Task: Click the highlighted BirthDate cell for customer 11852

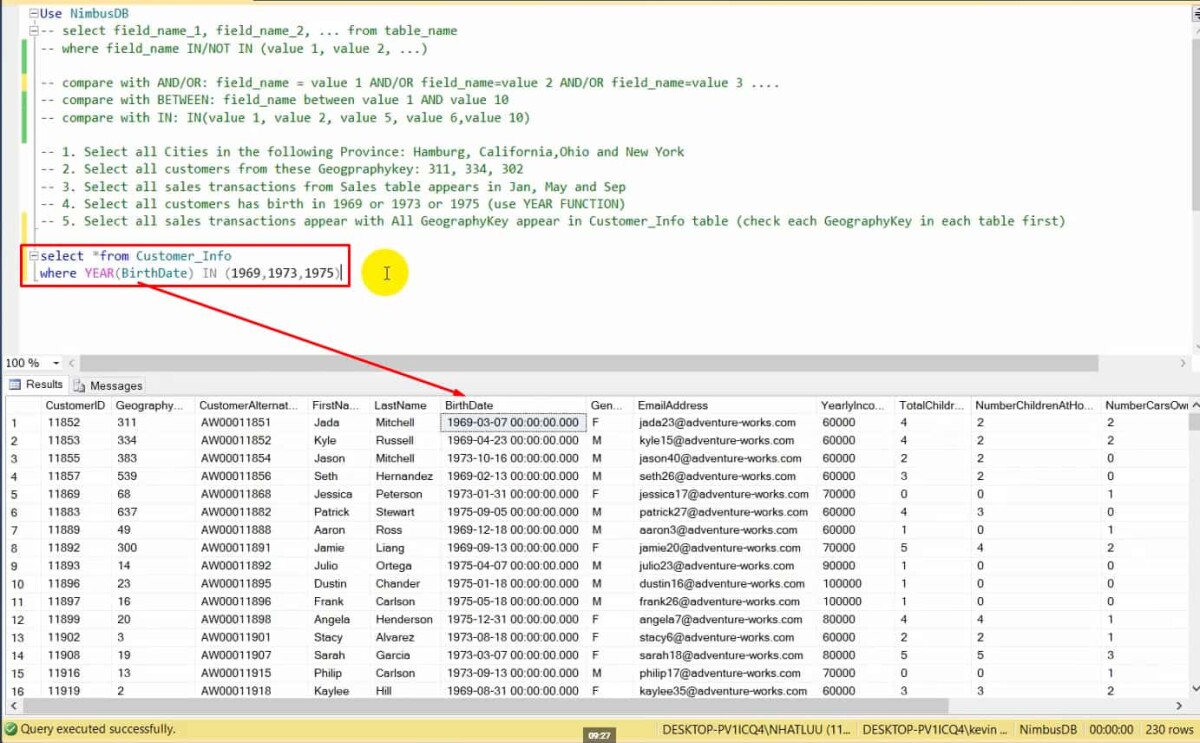Action: 513,422
